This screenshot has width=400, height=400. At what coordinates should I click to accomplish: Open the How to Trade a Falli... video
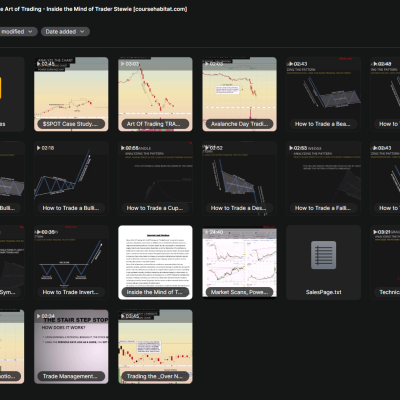[x=323, y=178]
